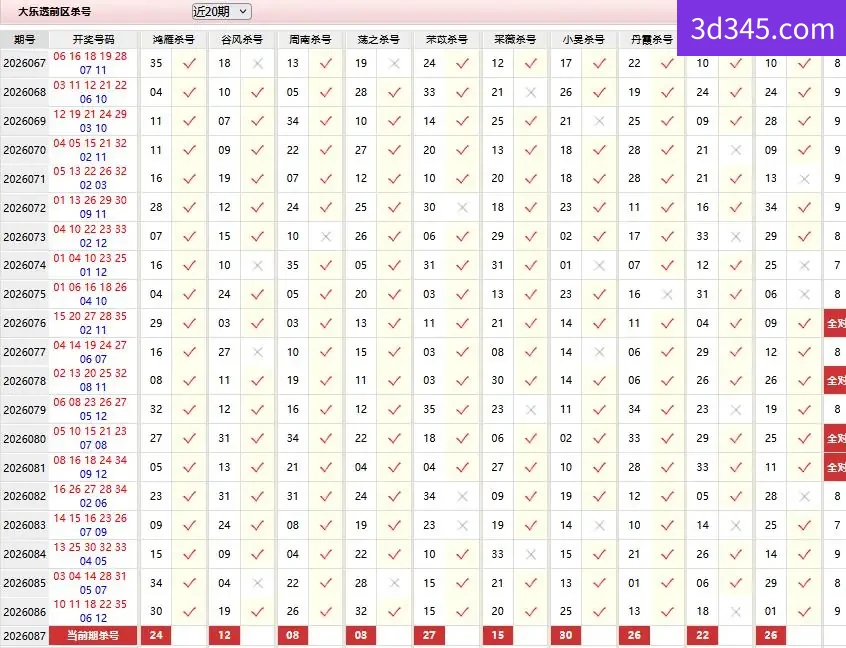Viewport: 846px width, 648px height.
Task: Select the 鸿雁杀号 column header
Action: click(x=173, y=39)
